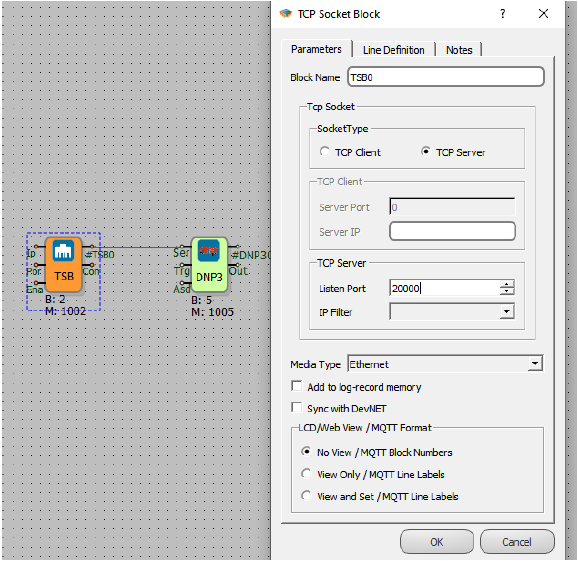The height and width of the screenshot is (561, 578).
Task: Enable Add to log-record memory checkbox
Action: tap(296, 386)
